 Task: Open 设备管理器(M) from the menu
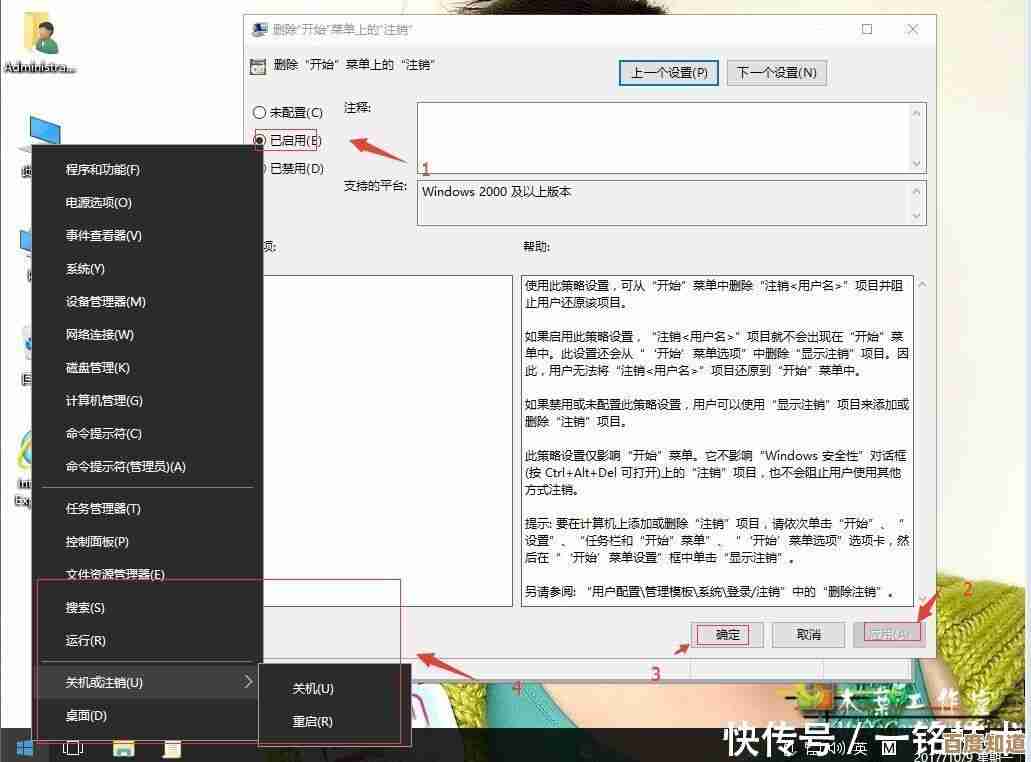[105, 302]
